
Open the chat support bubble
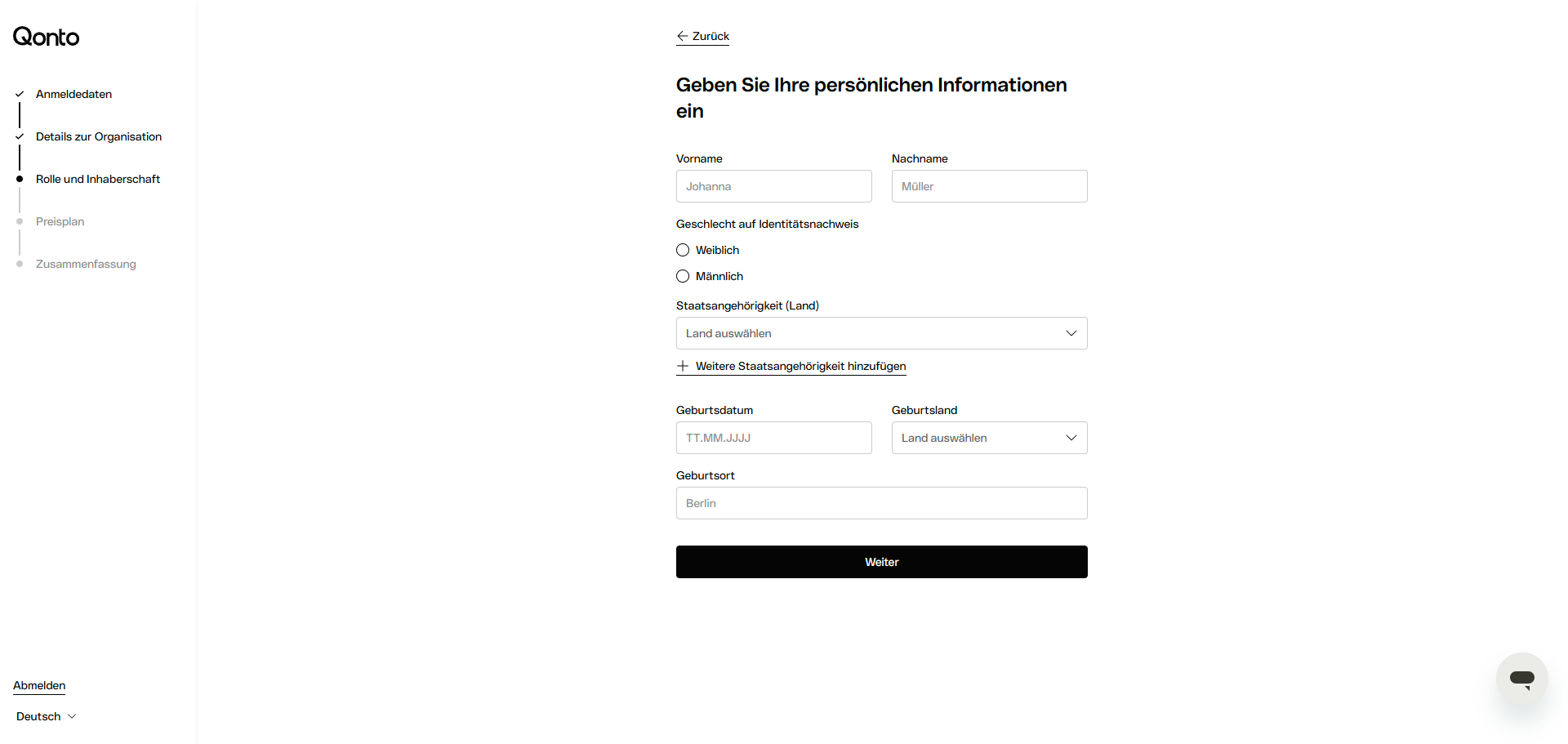(1521, 678)
